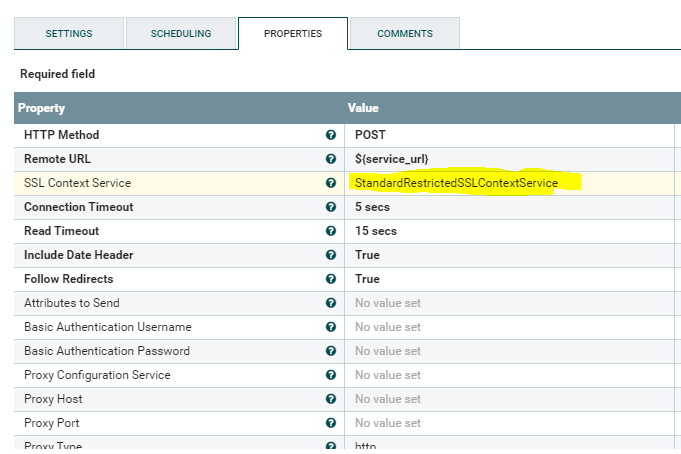Click help icon for SSL Context Service

330,183
